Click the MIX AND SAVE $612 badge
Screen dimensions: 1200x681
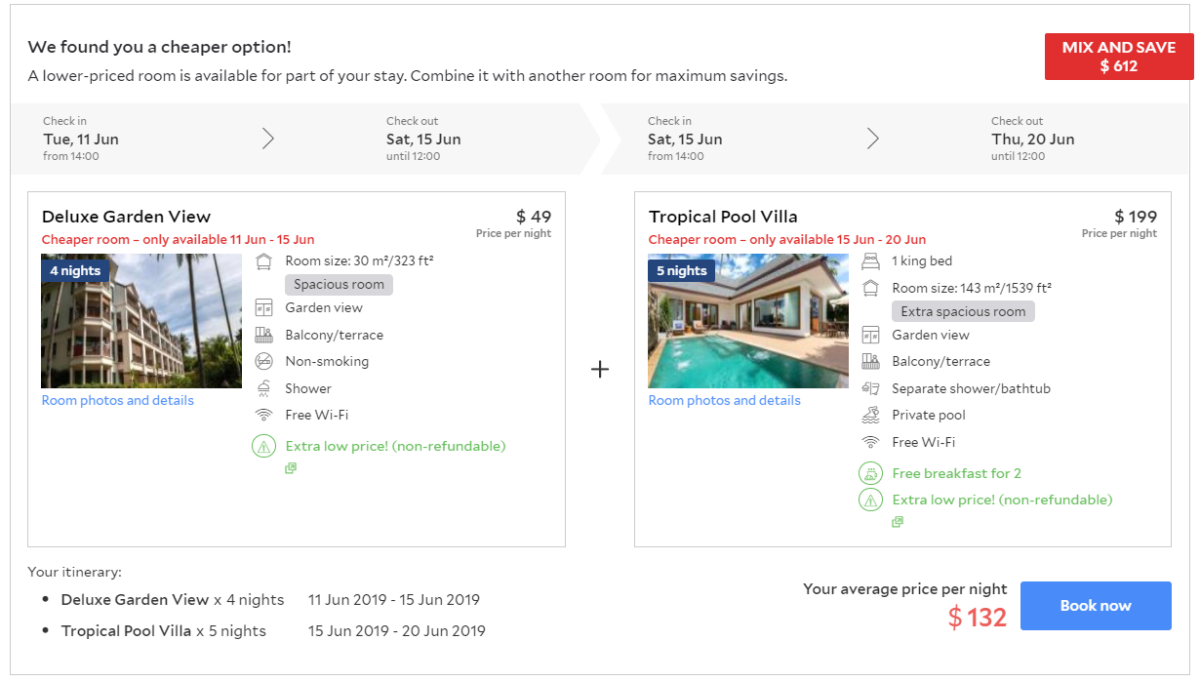click(1118, 57)
